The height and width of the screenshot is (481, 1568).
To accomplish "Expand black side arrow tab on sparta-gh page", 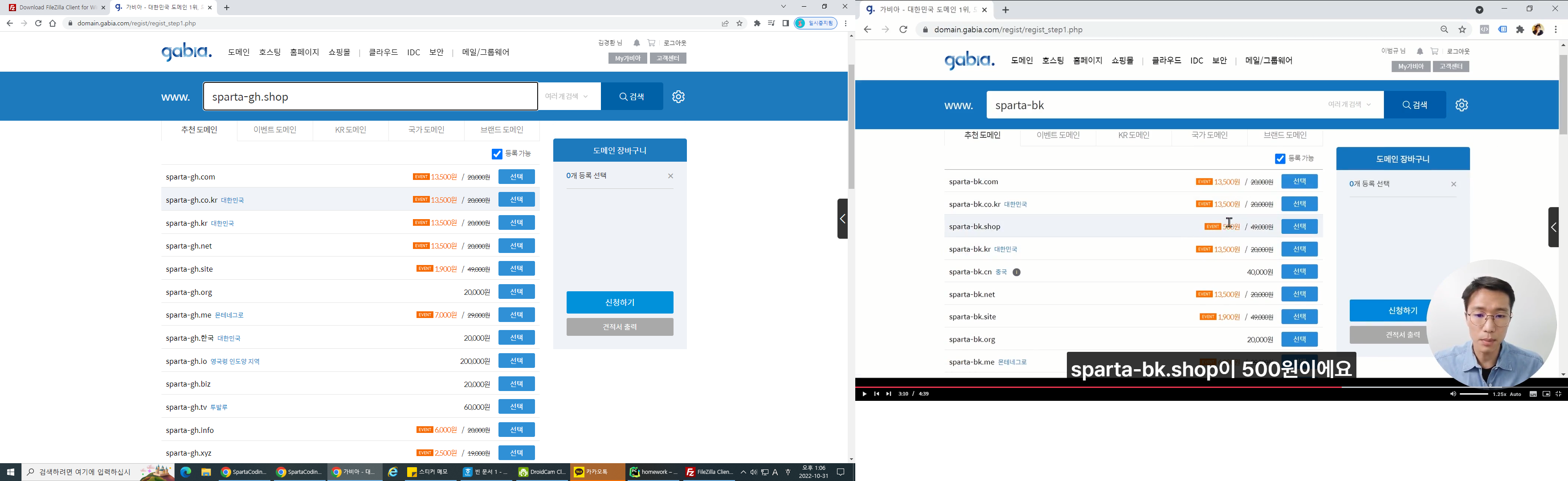I will pos(842,219).
